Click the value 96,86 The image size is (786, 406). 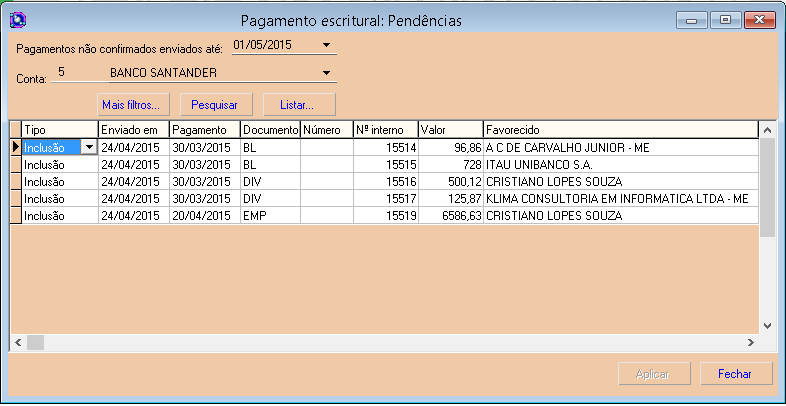pos(451,147)
